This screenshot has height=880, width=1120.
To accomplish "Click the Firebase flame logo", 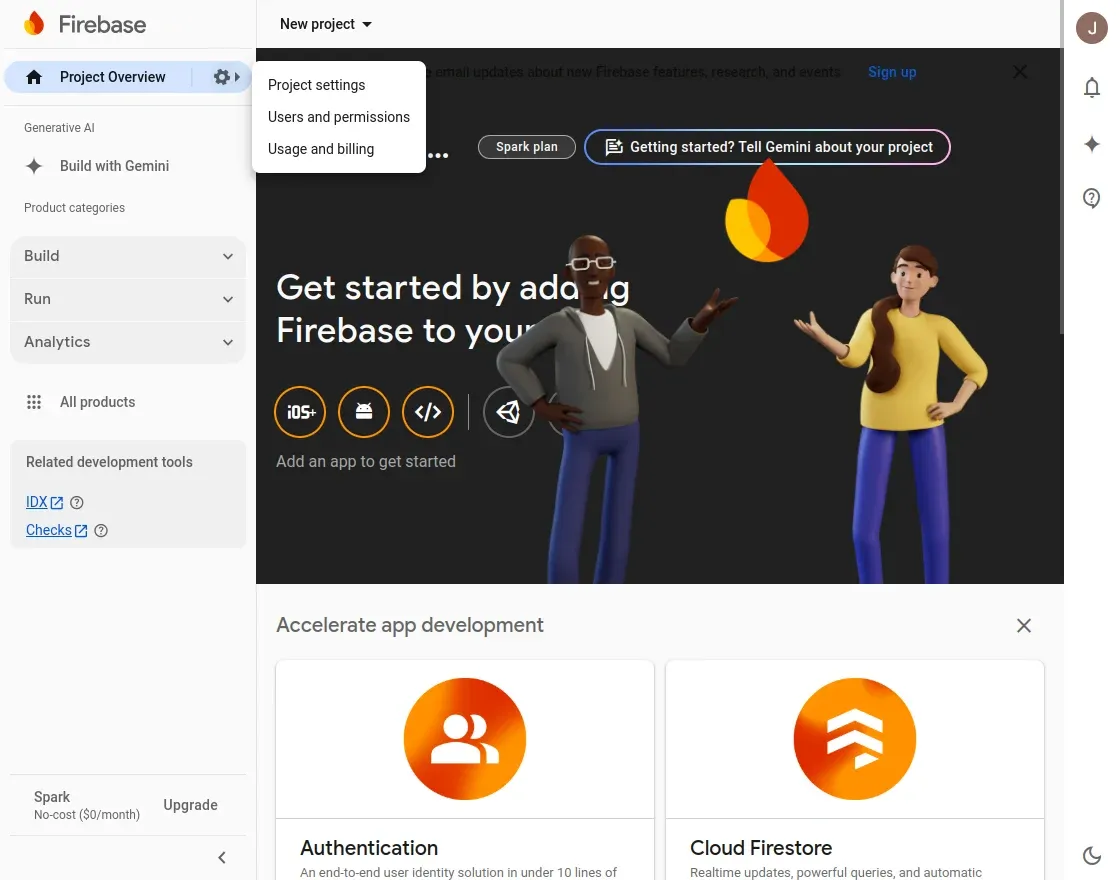I will 34,24.
